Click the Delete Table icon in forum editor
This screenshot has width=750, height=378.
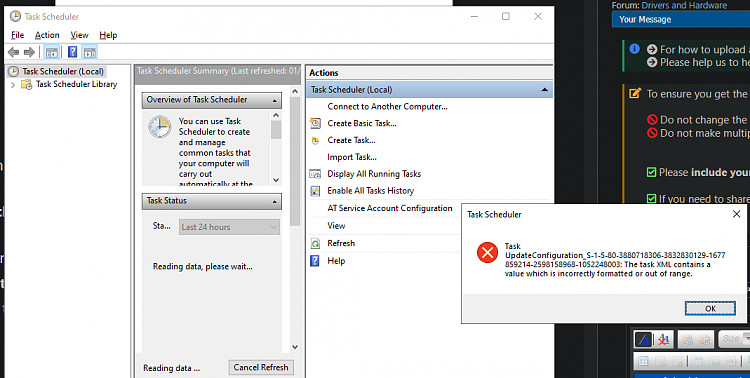click(677, 361)
